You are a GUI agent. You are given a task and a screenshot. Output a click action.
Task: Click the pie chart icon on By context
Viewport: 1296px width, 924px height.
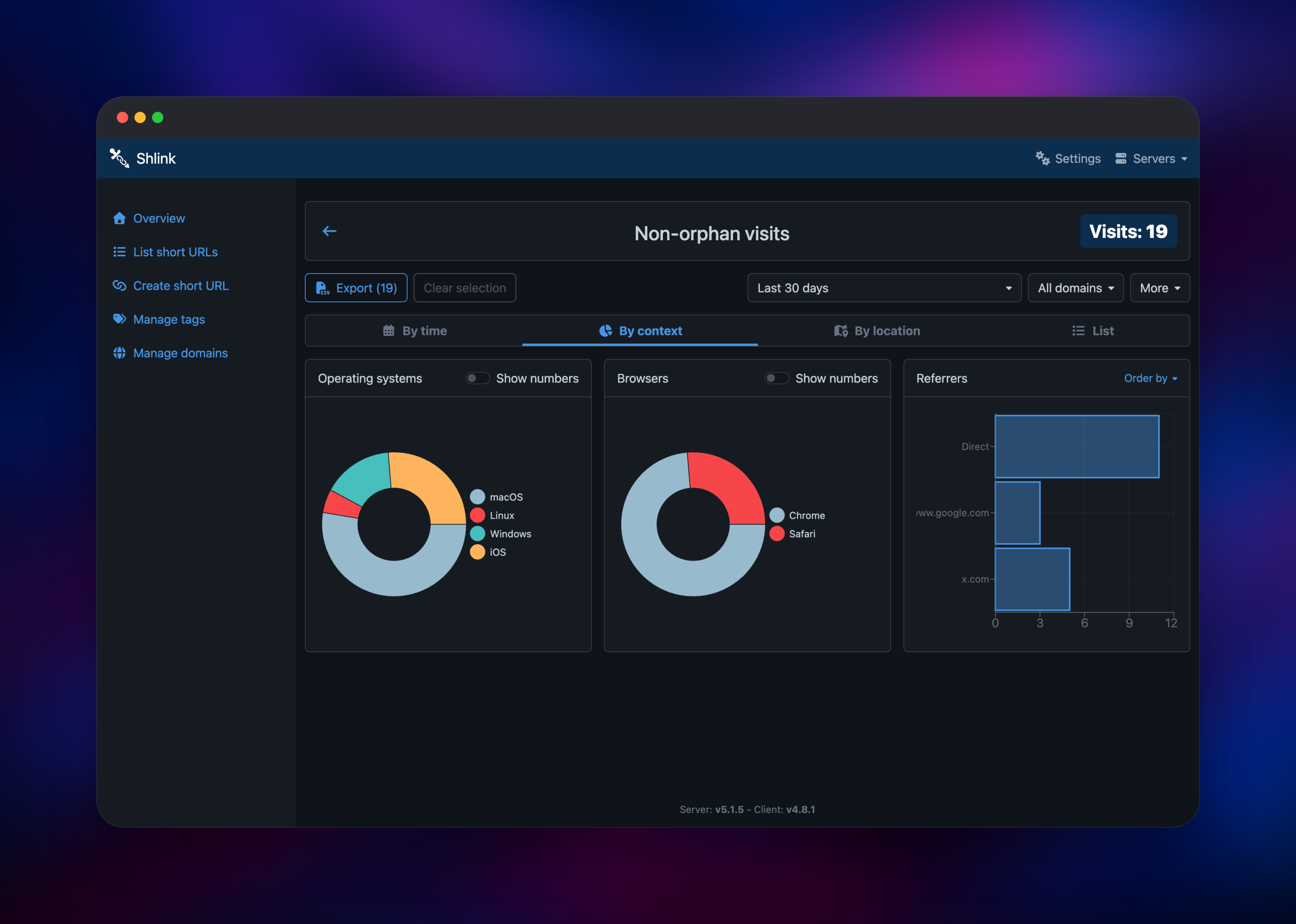(606, 331)
